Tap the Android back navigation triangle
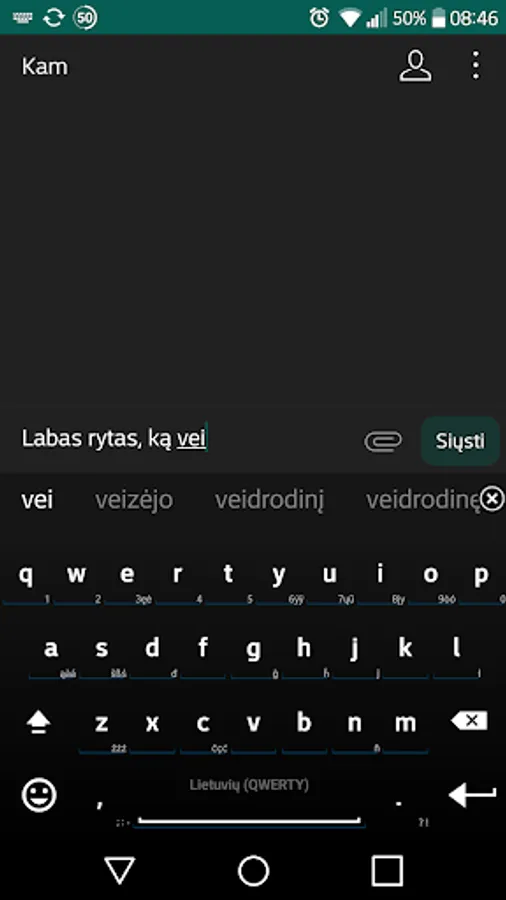This screenshot has height=900, width=506. pyautogui.click(x=120, y=870)
